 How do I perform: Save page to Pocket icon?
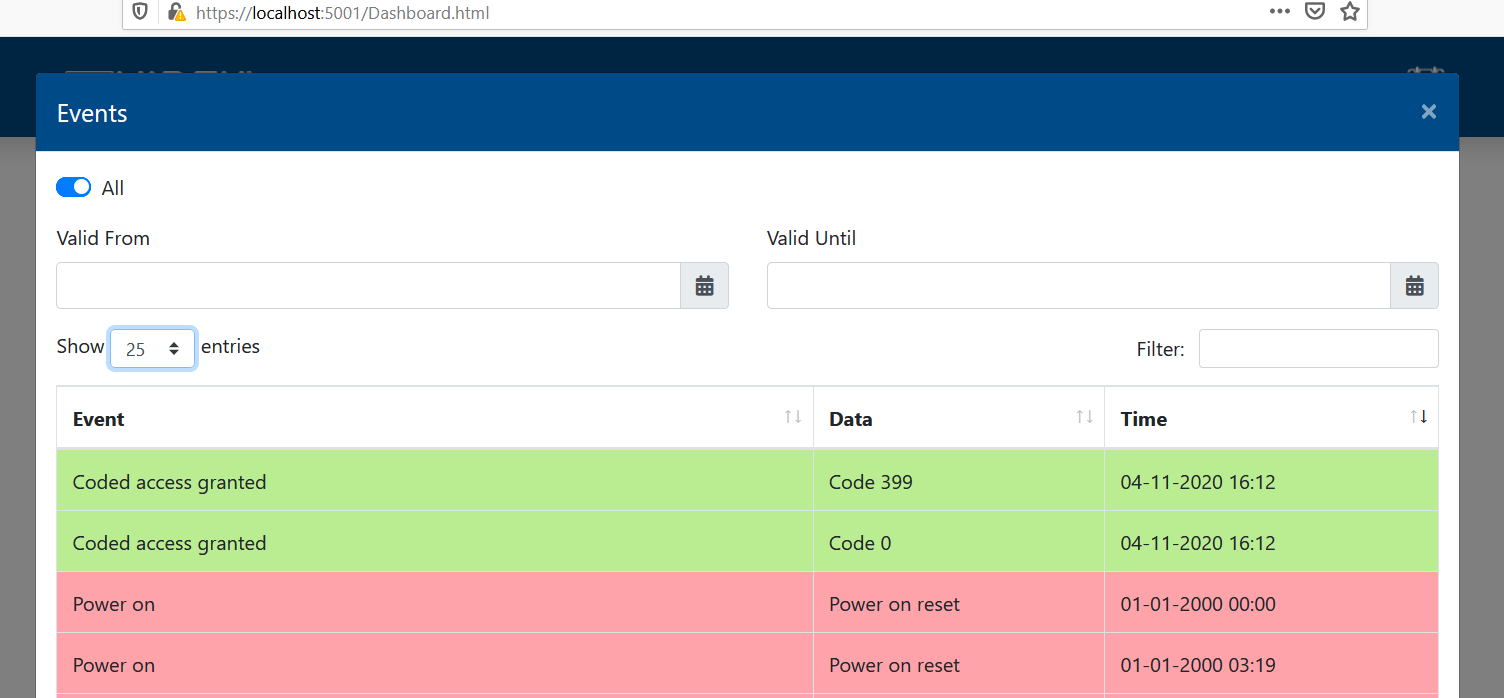1315,11
